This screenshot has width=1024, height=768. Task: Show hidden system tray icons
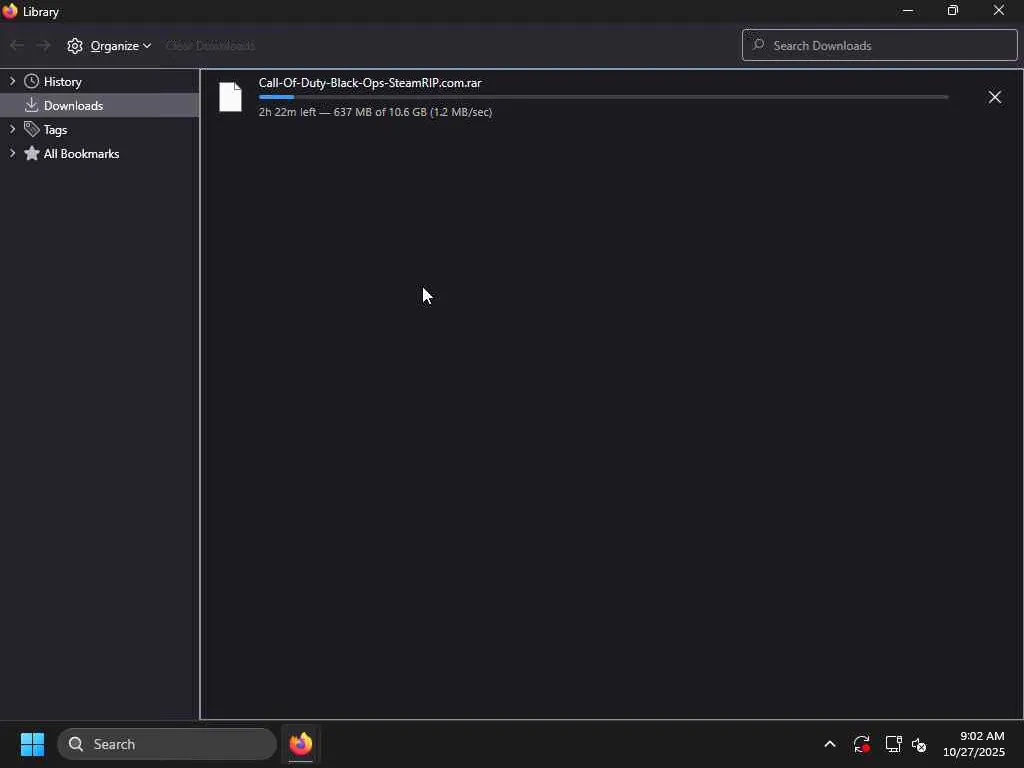click(x=829, y=744)
